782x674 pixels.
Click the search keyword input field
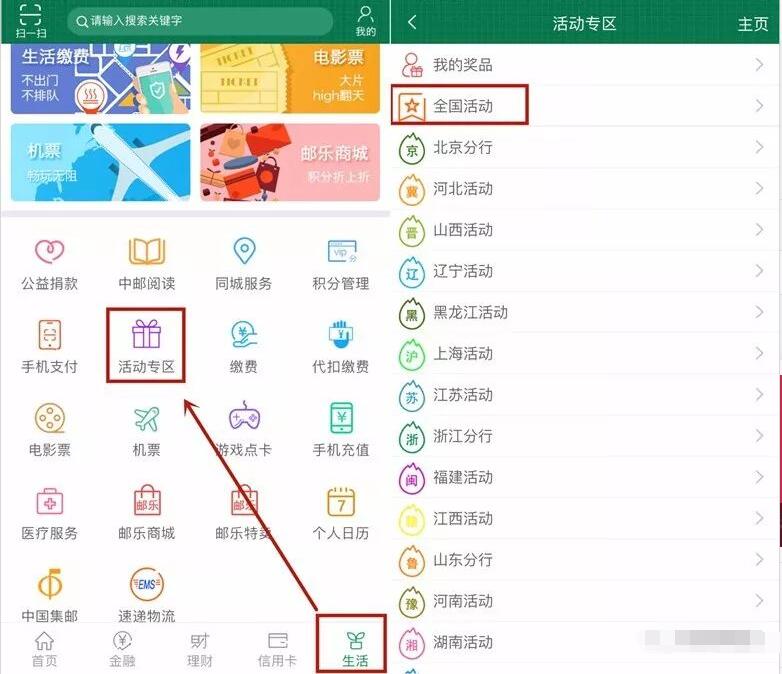point(200,21)
